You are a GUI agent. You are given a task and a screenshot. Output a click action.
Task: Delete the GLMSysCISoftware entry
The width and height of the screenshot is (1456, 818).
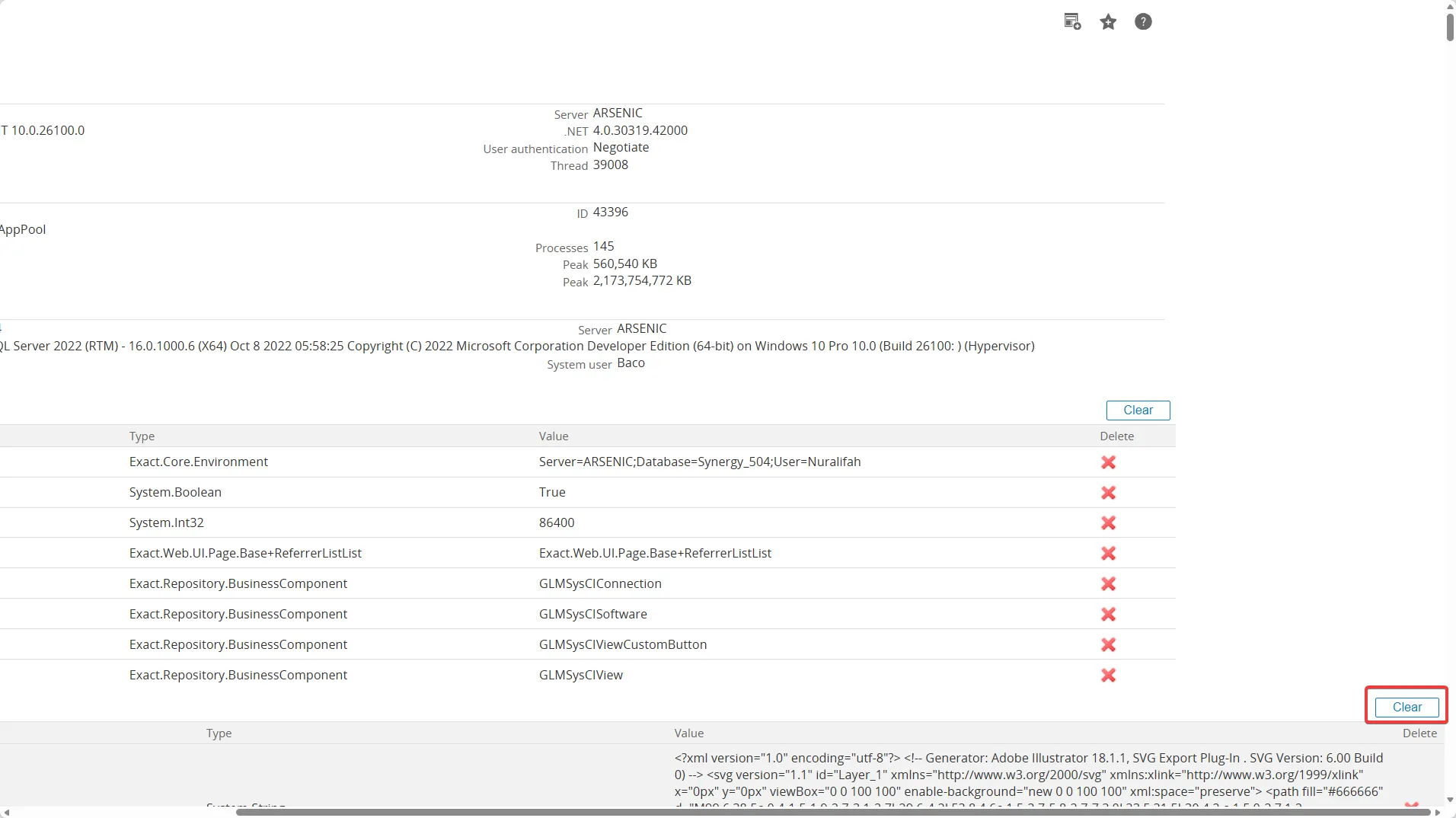pyautogui.click(x=1108, y=615)
